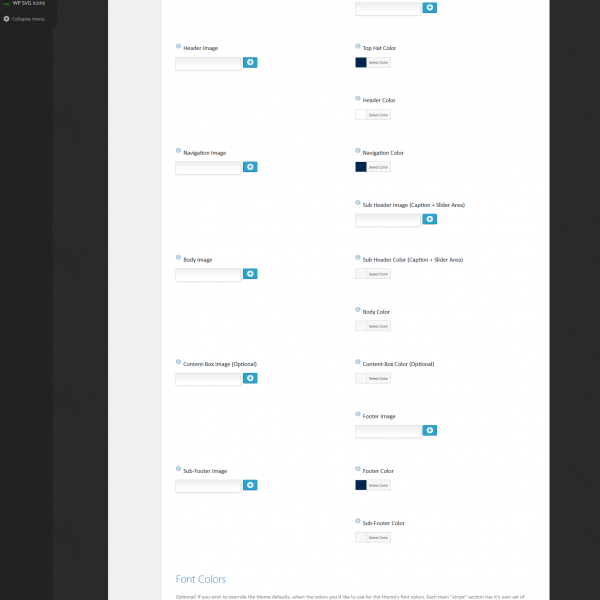Viewport: 600px width, 600px height.
Task: Open Select Color for Content-Box Color
Action: click(x=378, y=378)
